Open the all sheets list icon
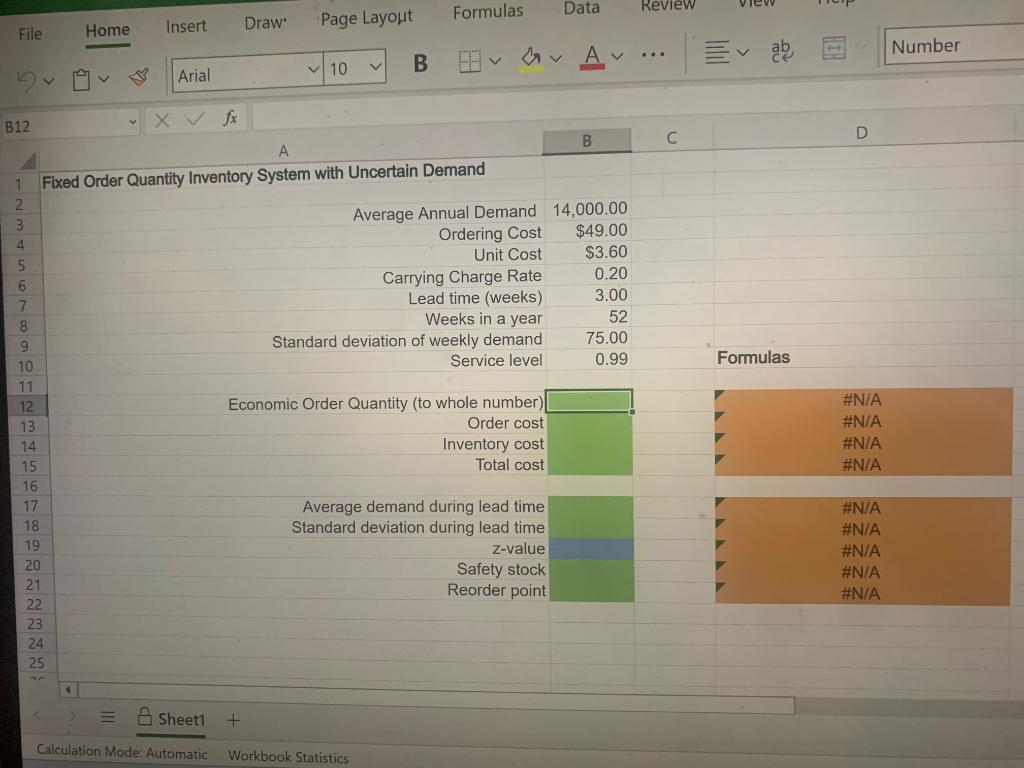 click(108, 718)
